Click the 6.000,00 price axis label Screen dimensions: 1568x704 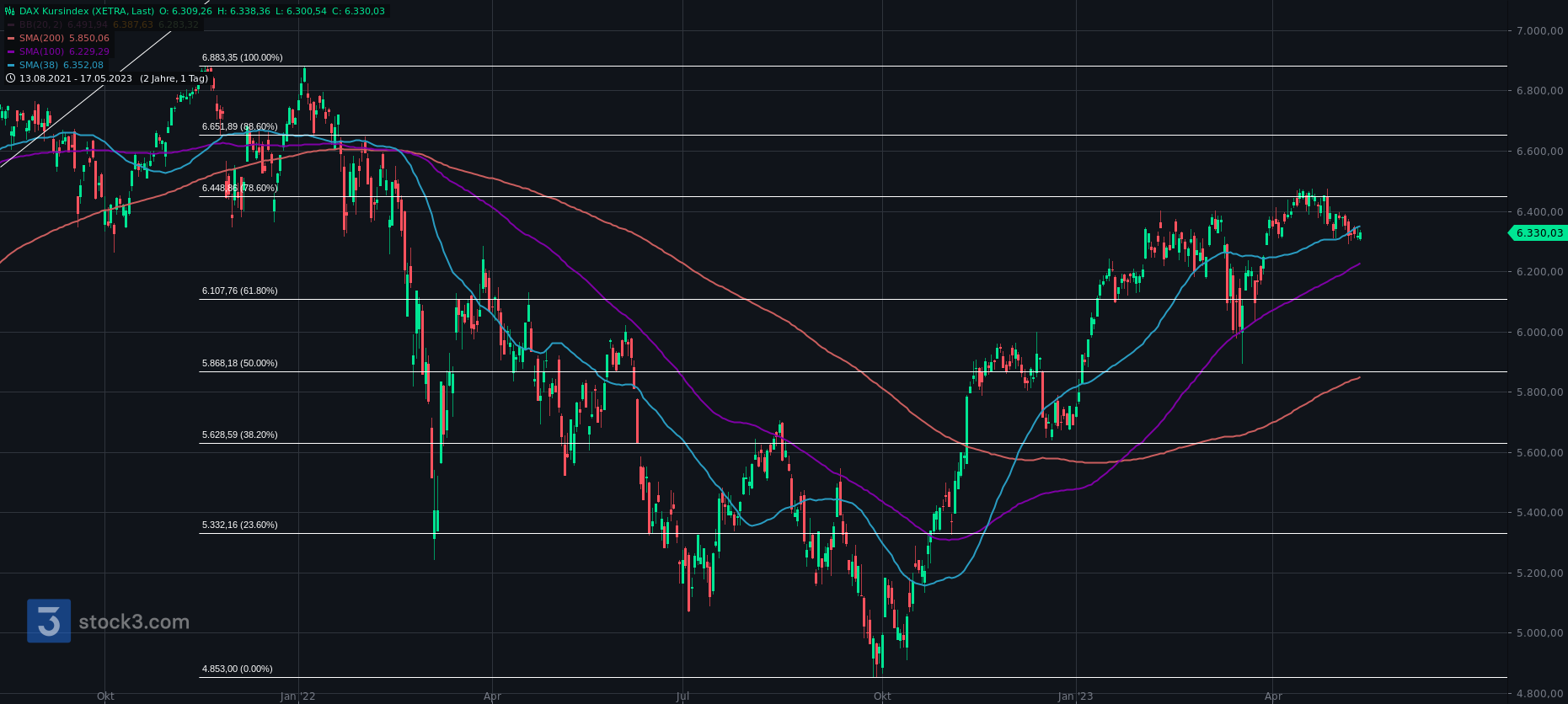(x=1539, y=332)
